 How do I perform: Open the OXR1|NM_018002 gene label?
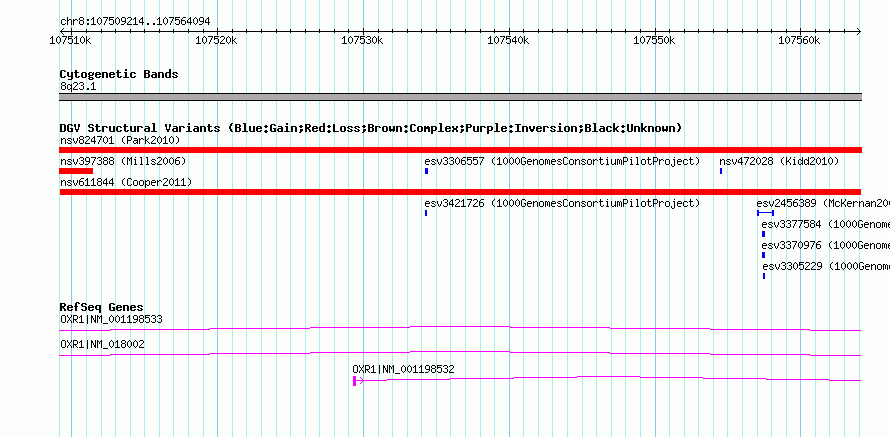102,344
